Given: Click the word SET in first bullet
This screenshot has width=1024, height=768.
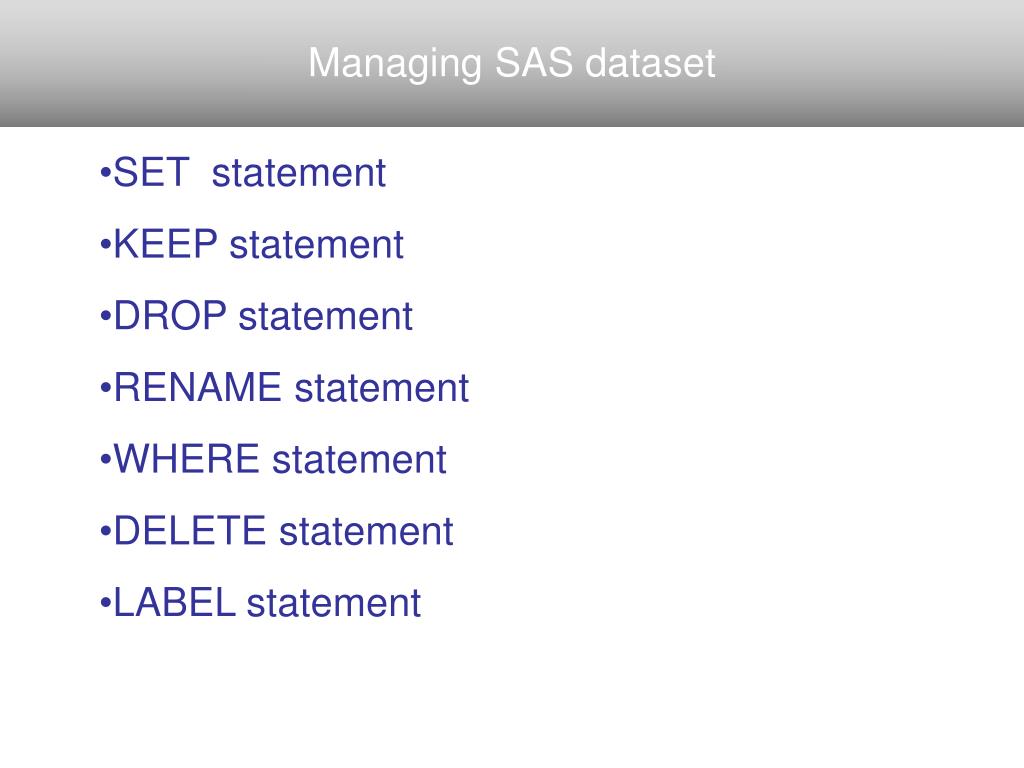Looking at the screenshot, I should pyautogui.click(x=152, y=173).
